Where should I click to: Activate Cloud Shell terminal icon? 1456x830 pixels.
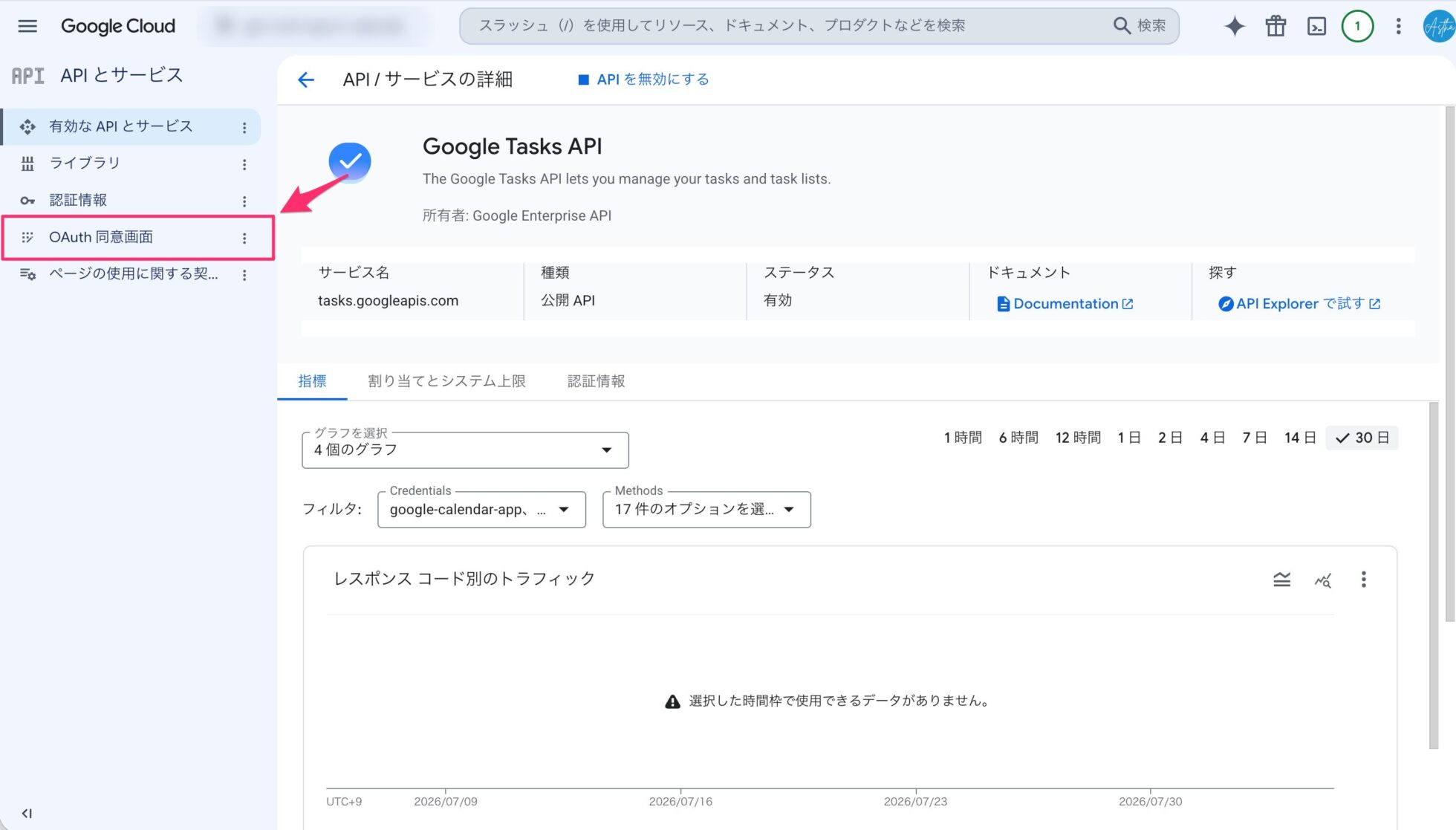tap(1316, 26)
